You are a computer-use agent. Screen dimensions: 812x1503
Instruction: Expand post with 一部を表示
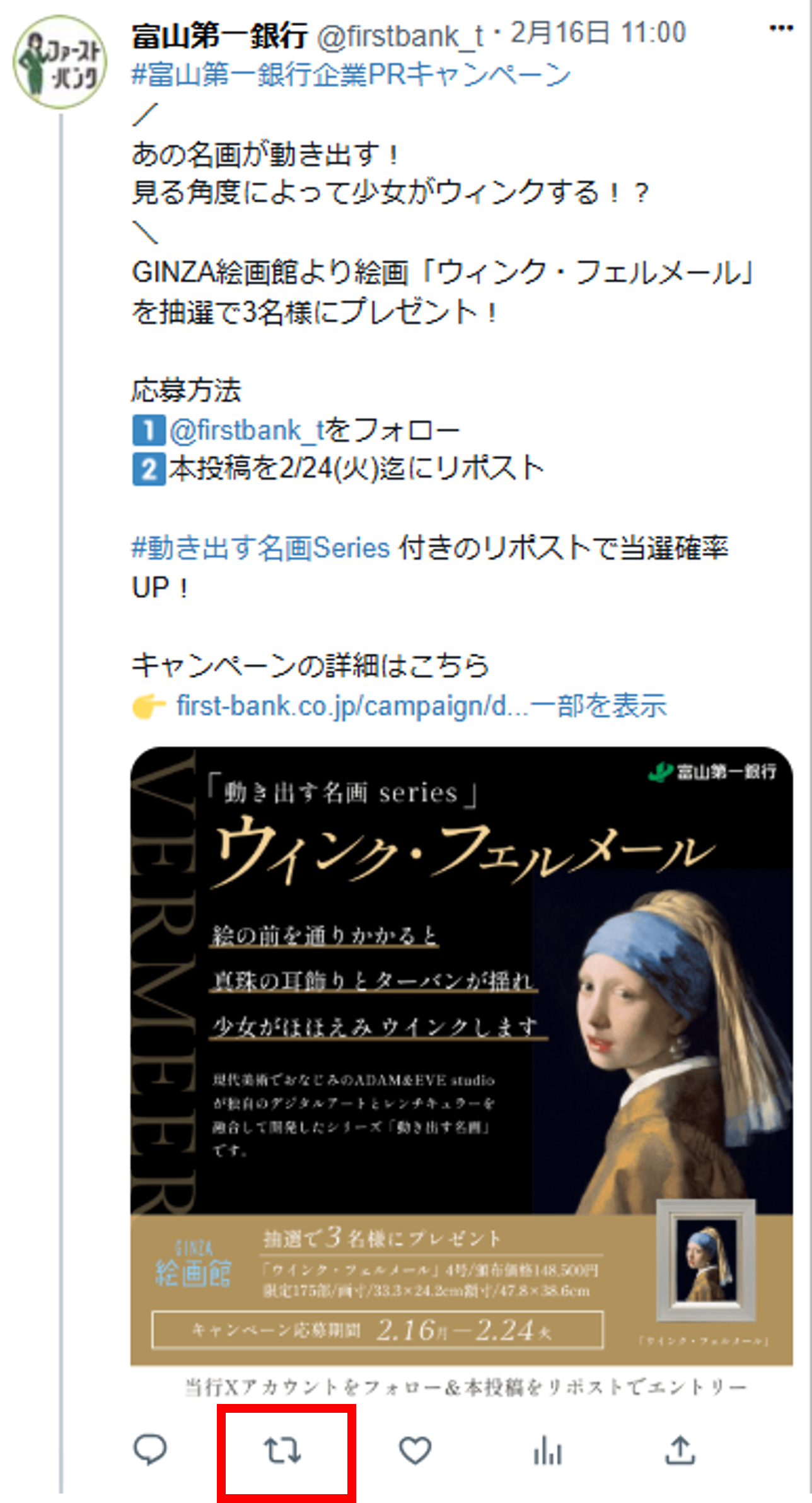[x=598, y=706]
